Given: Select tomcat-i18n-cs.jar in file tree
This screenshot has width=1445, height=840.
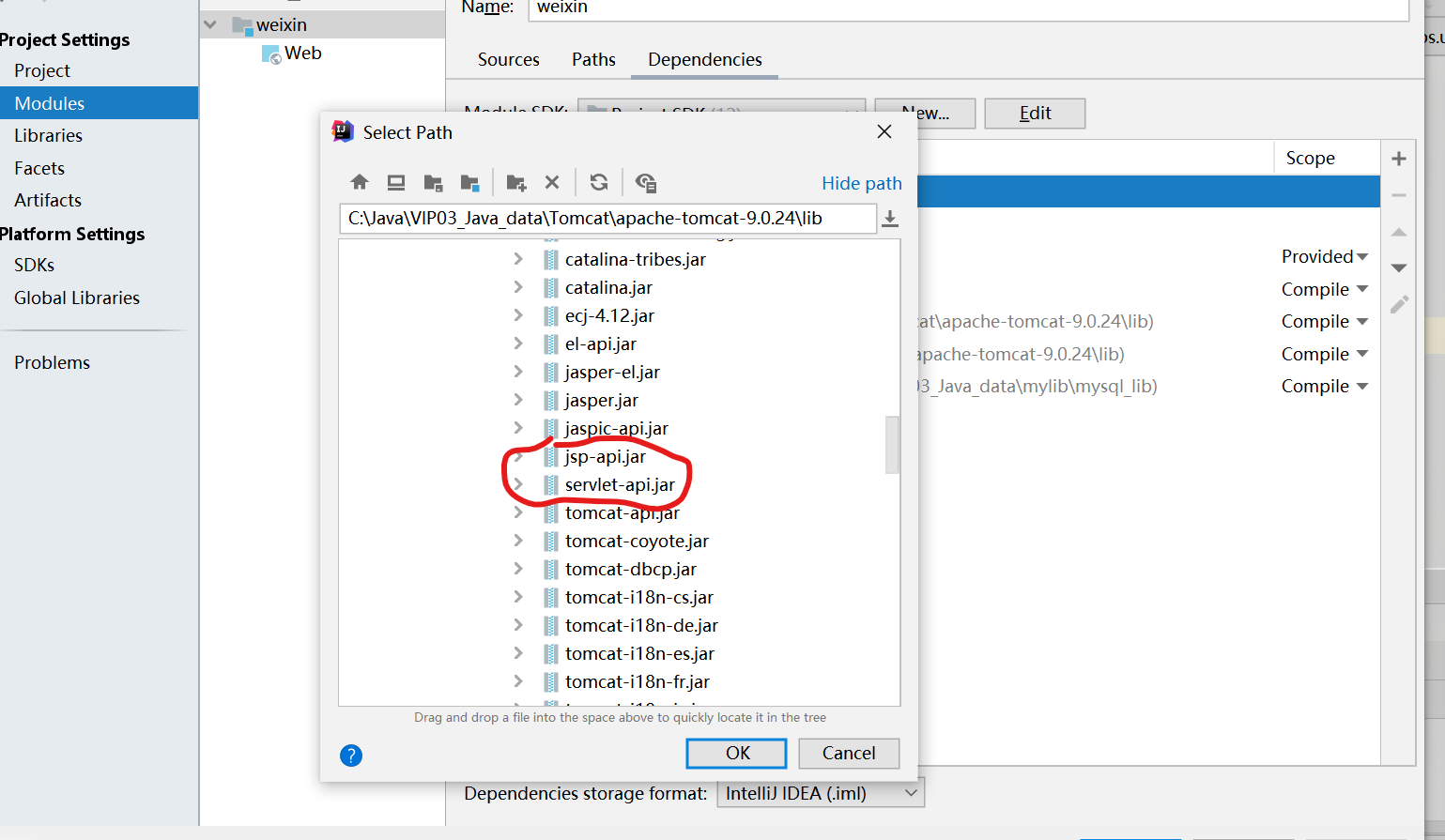Looking at the screenshot, I should (x=639, y=597).
